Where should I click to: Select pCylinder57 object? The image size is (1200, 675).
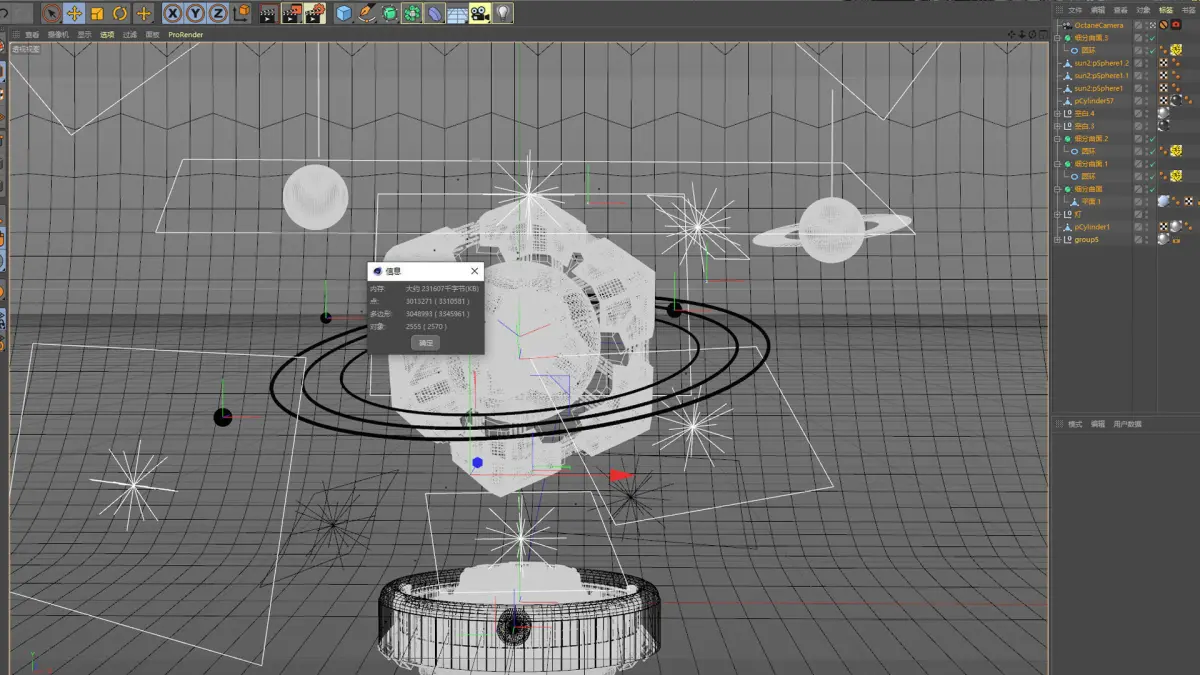coord(1094,101)
